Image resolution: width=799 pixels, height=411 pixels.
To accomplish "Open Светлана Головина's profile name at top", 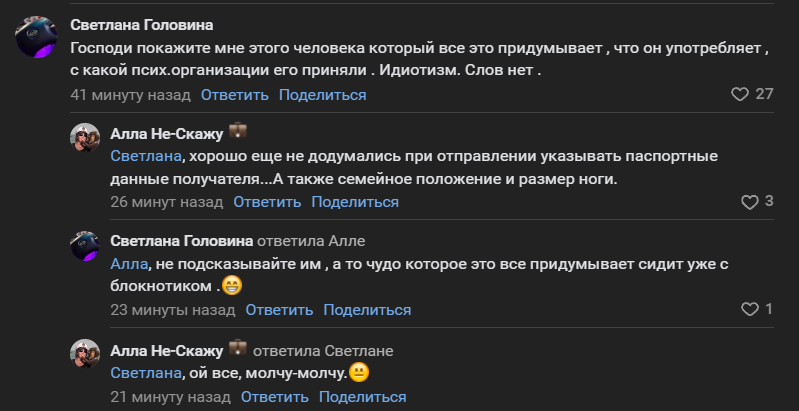I will pyautogui.click(x=142, y=25).
